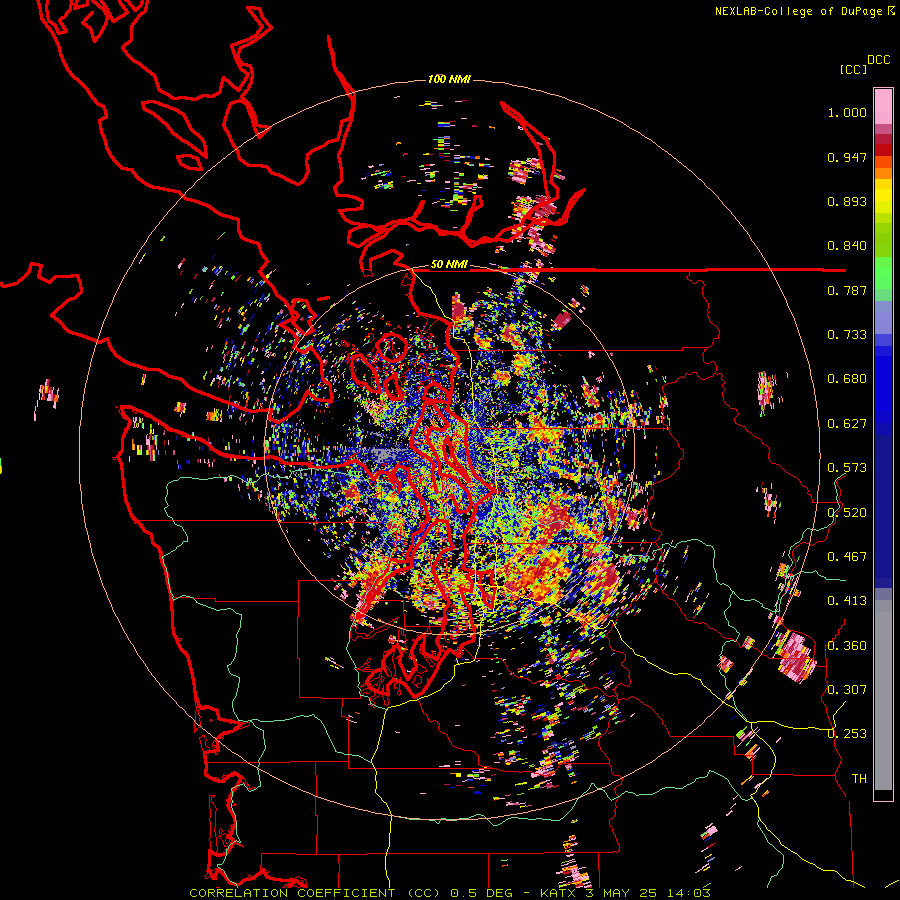
Task: Click the 0.680 scale value
Action: 847,379
